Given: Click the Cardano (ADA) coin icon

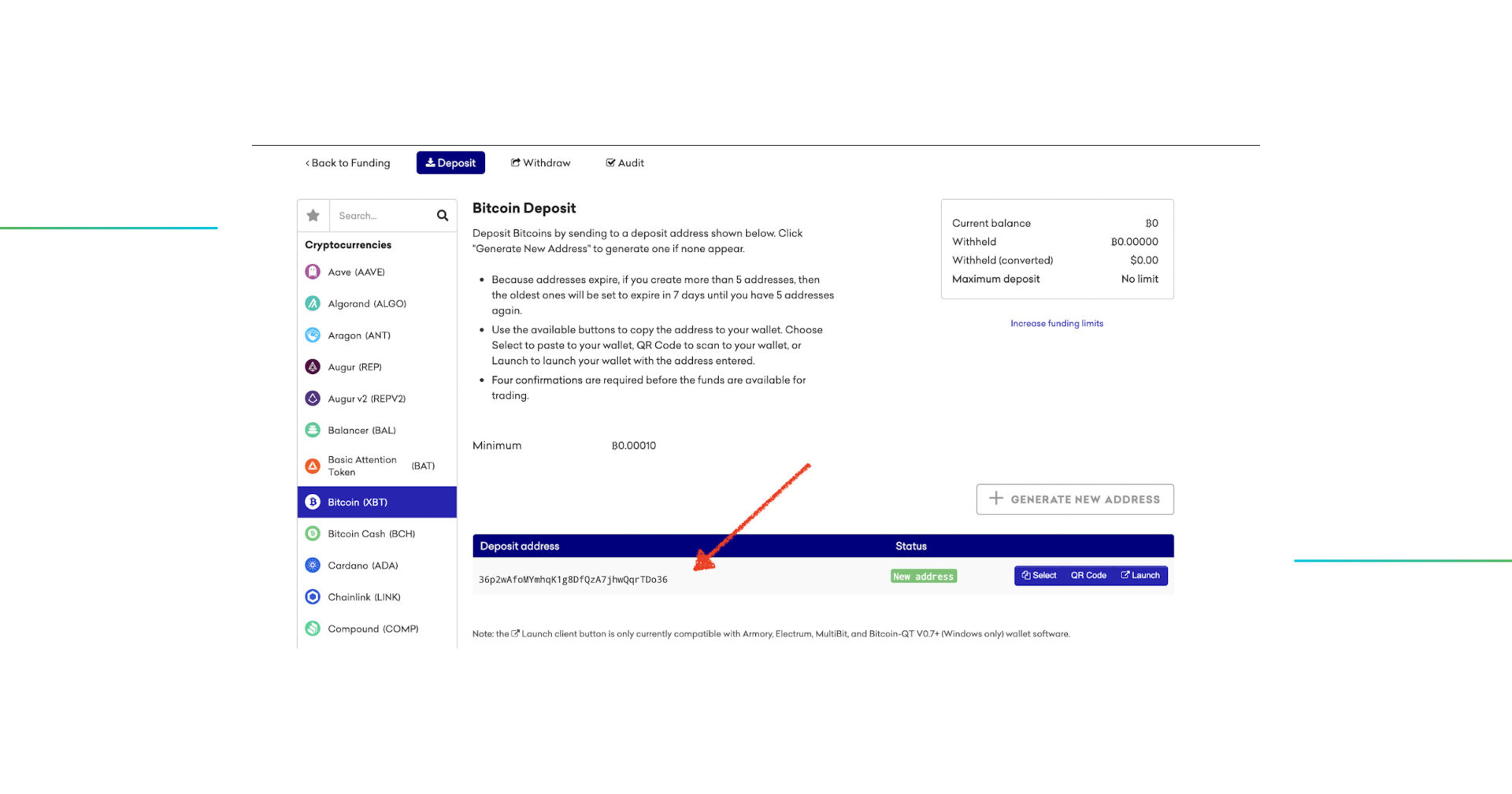Looking at the screenshot, I should pyautogui.click(x=313, y=565).
